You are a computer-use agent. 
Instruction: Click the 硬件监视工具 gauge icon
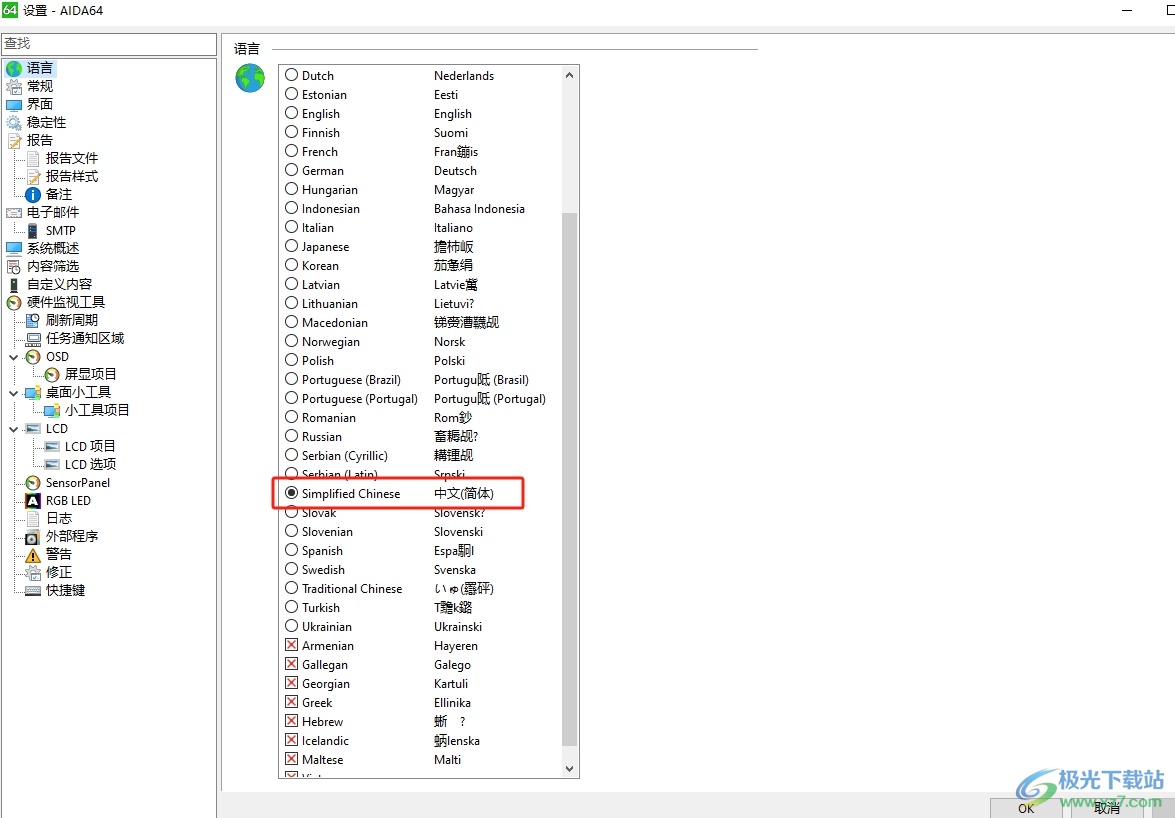pos(13,303)
